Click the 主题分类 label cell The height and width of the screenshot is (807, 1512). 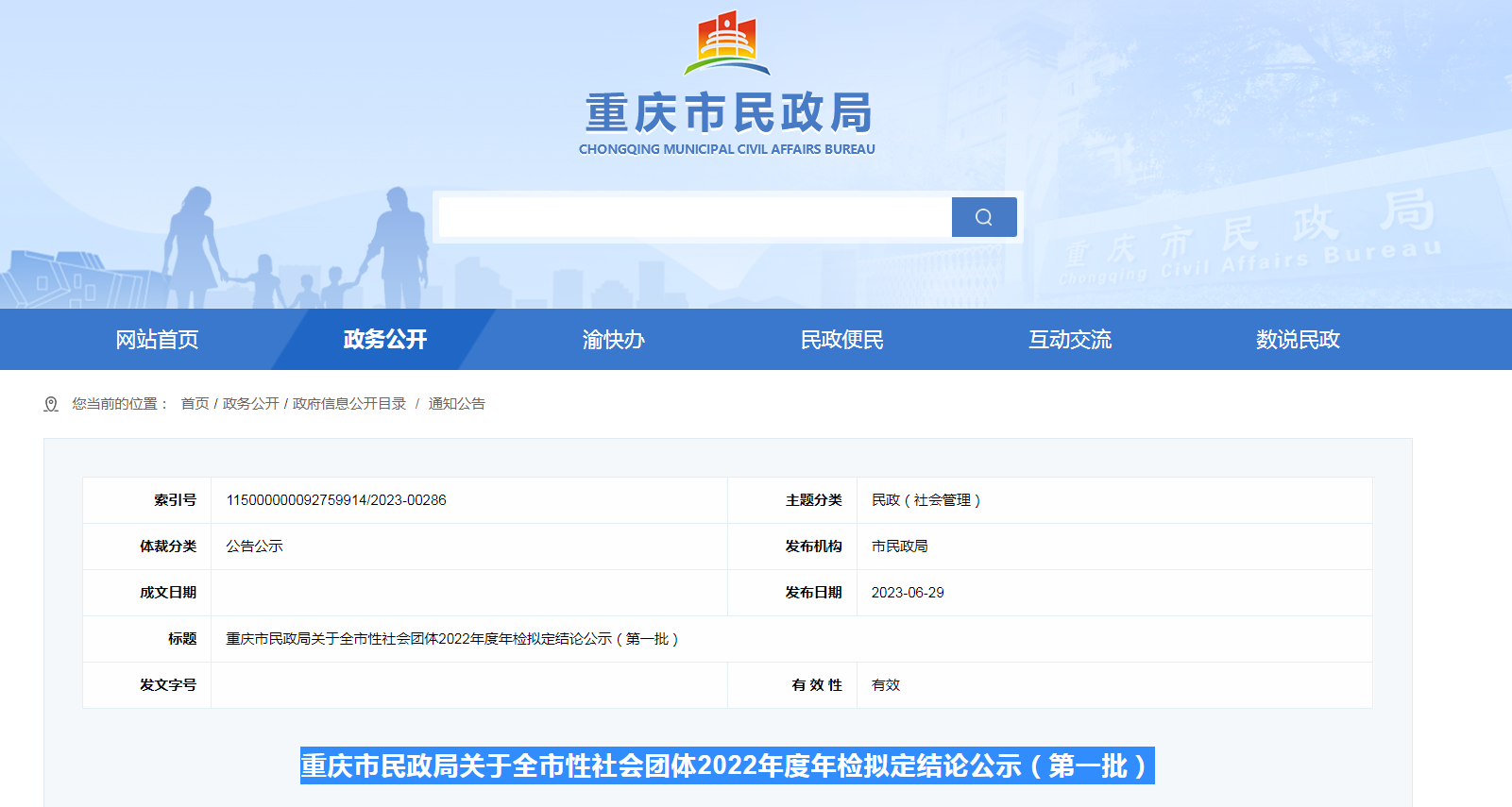pyautogui.click(x=792, y=500)
